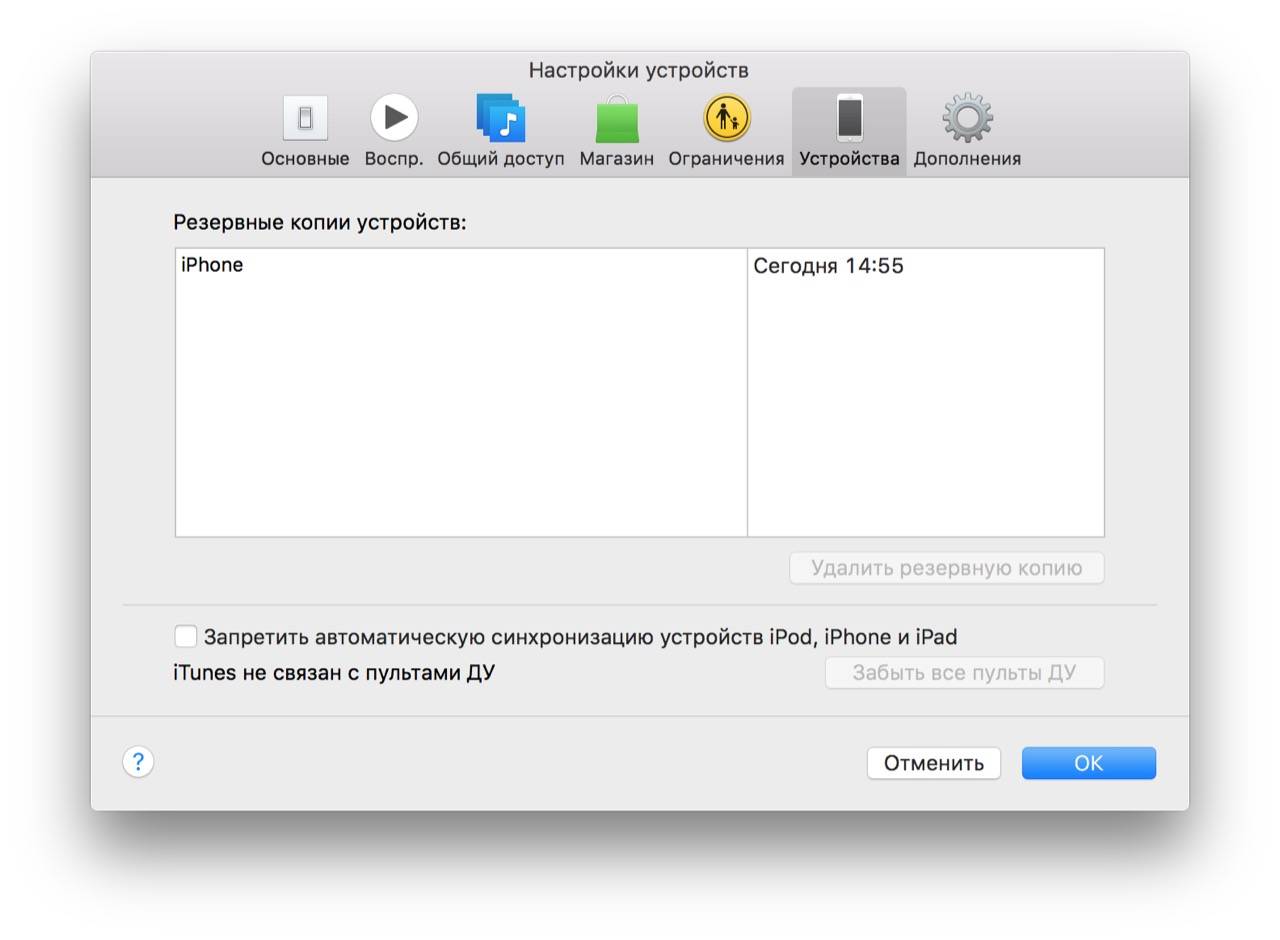Open the Магазин store preferences pane

pyautogui.click(x=616, y=131)
